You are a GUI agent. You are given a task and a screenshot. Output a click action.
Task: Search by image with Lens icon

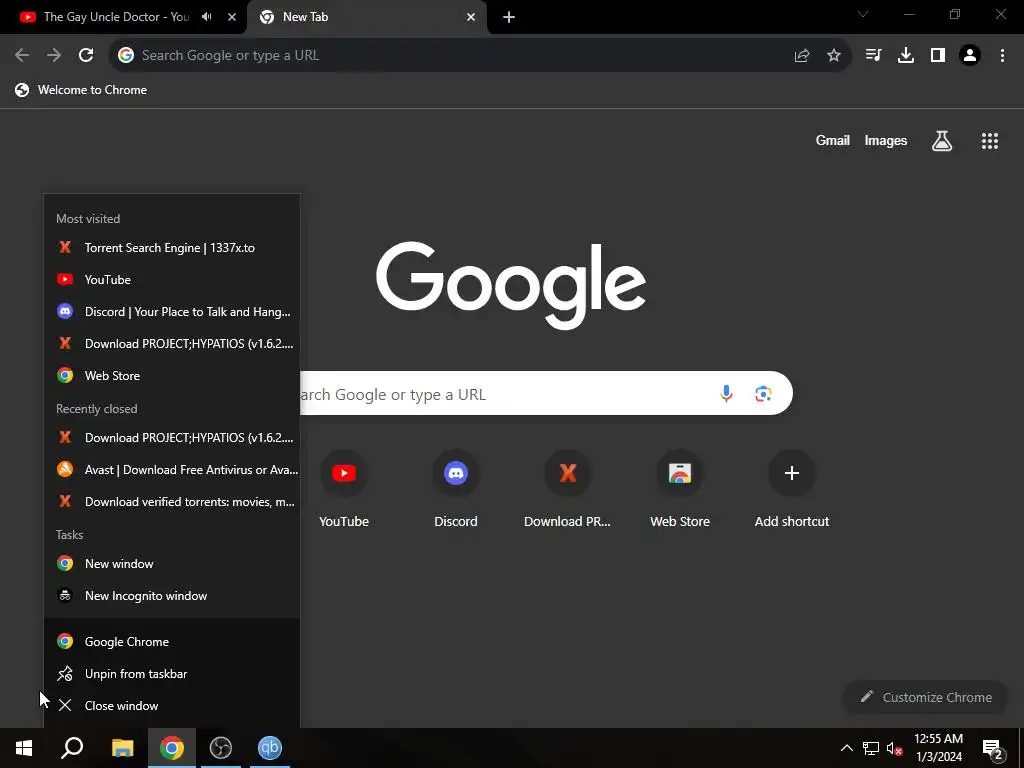(x=763, y=394)
